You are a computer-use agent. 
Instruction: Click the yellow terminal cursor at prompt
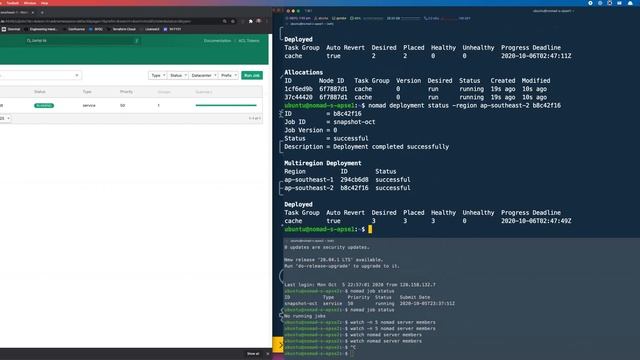(370, 229)
